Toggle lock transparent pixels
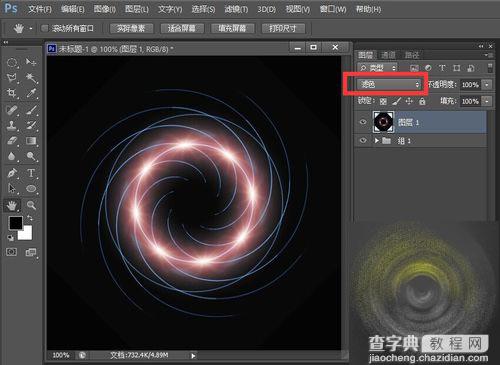This screenshot has height=365, width=500. (383, 101)
